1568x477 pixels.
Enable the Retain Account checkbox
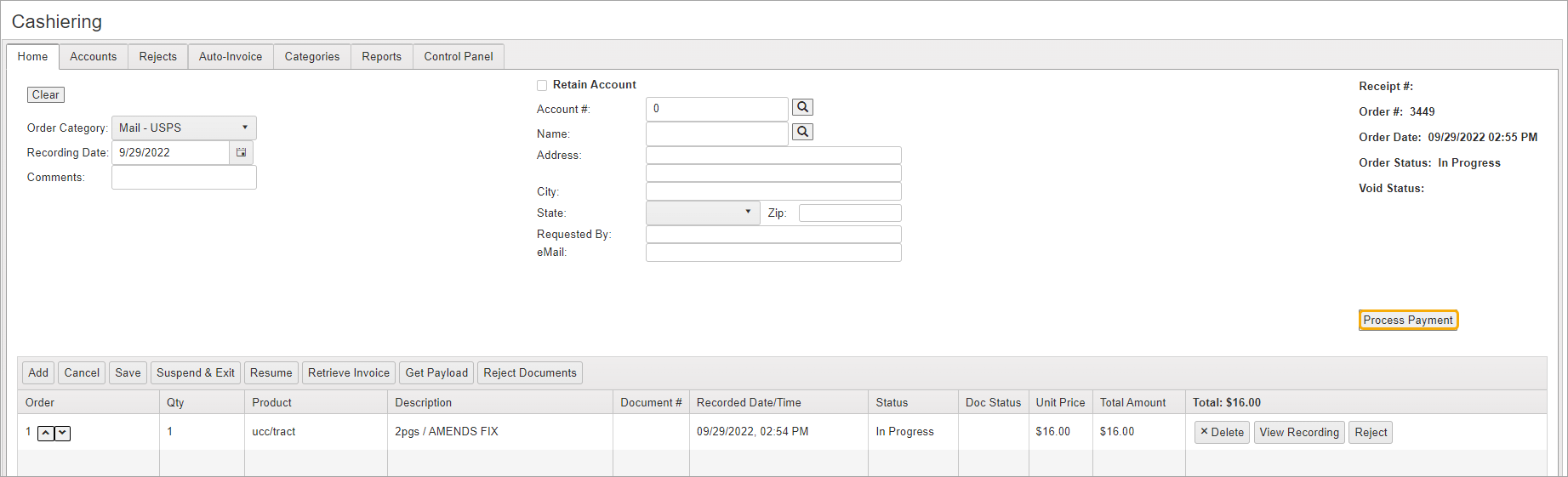(x=542, y=85)
